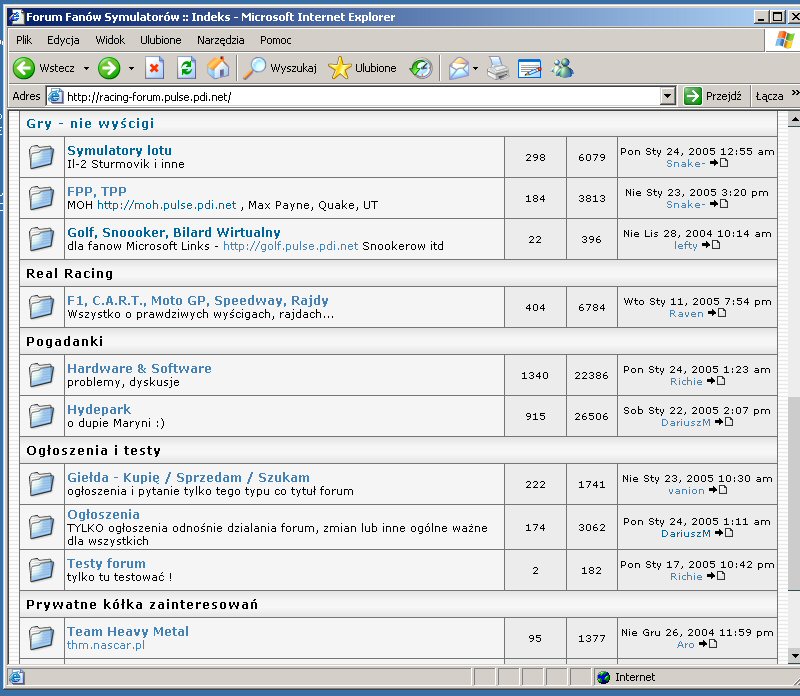Open the Gry - nie wyścigi category link

click(90, 123)
